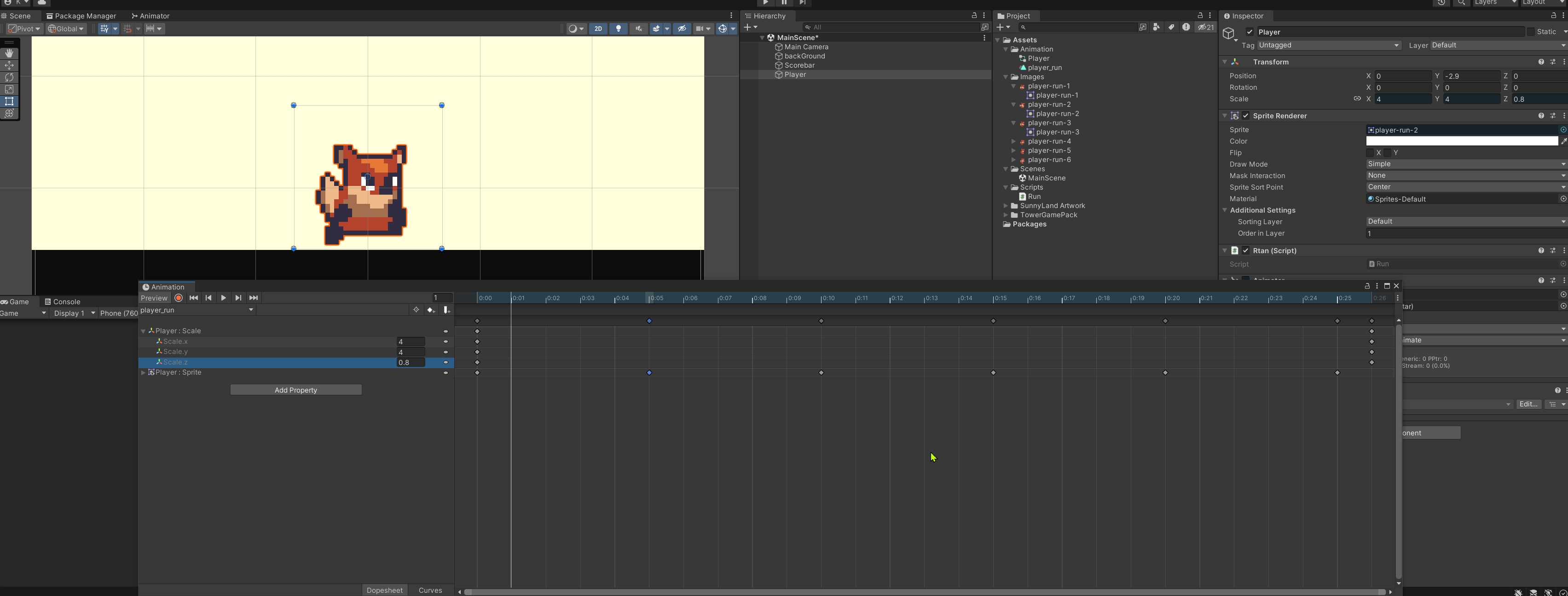Select the Transform tool in Scene
1568x596 pixels.
pos(9,113)
